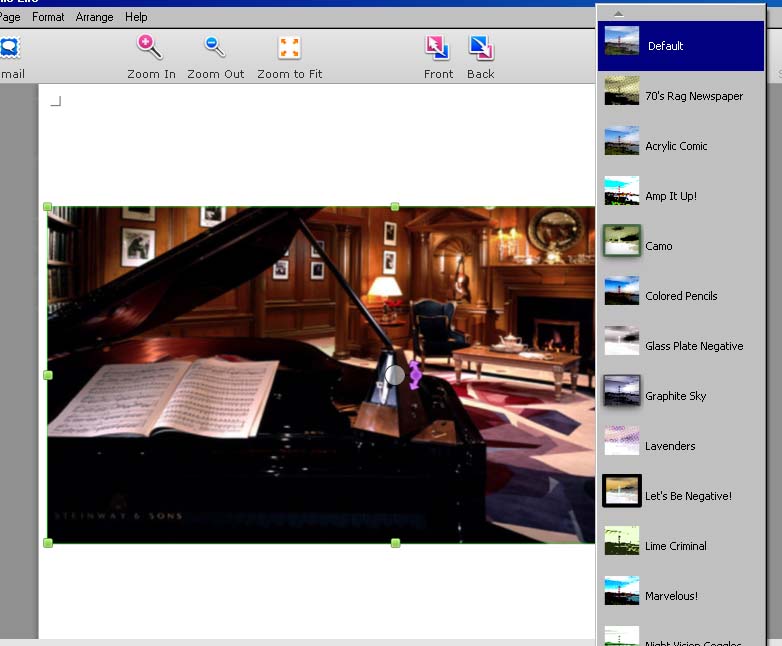Click the filter list scroll-up arrow

(618, 14)
